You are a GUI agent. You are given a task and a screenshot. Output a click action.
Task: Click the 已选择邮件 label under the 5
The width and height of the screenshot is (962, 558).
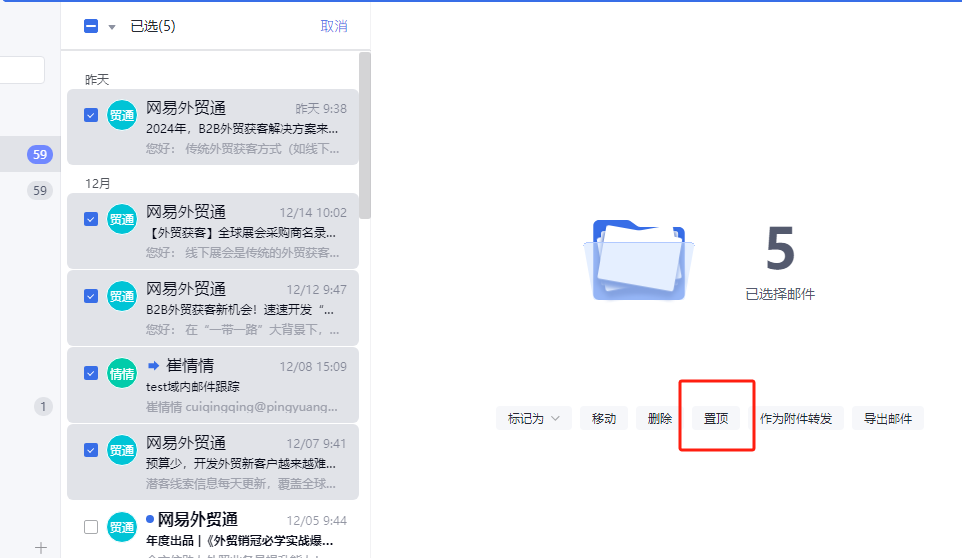[780, 294]
